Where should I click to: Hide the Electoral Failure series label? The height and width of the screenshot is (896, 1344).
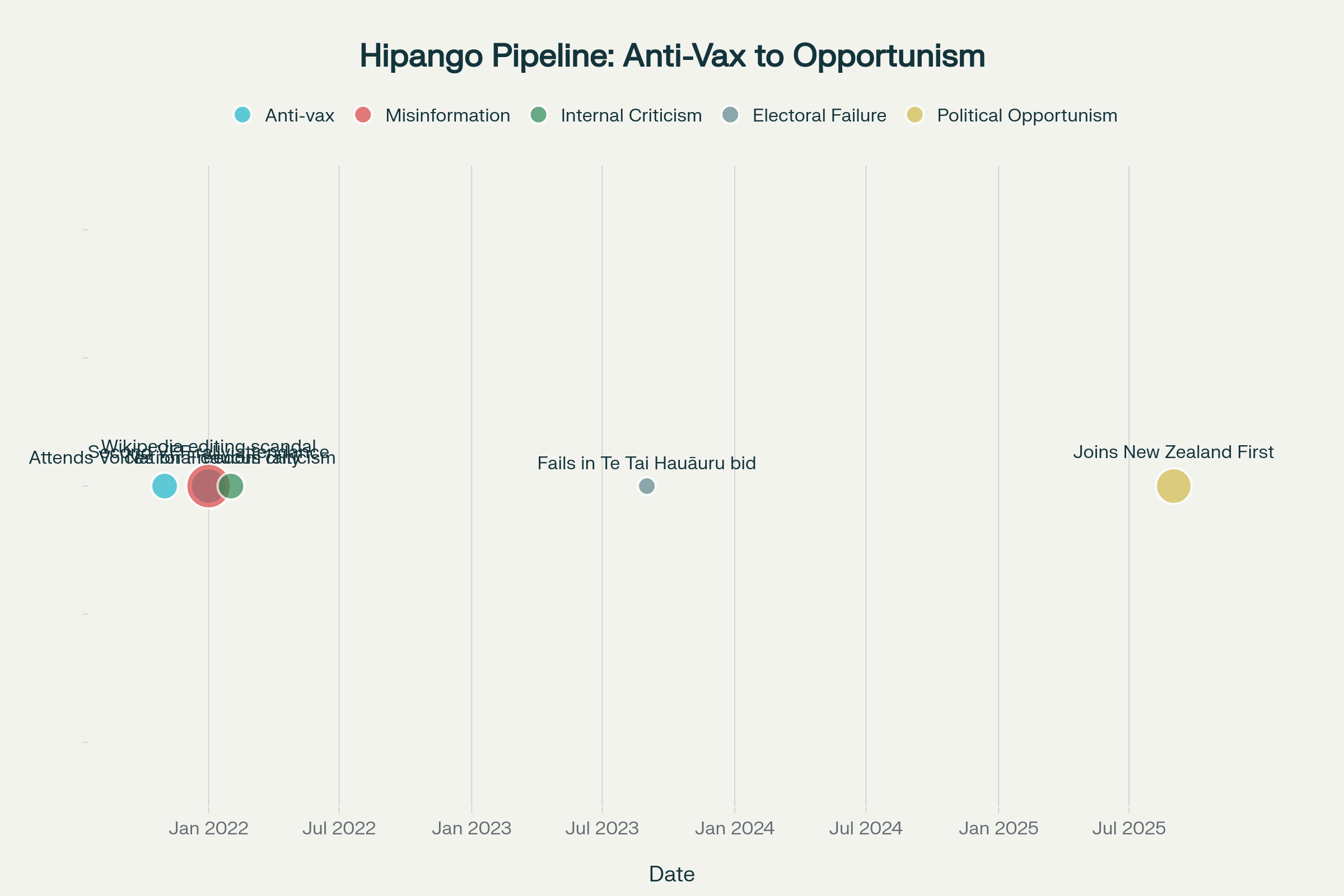point(819,115)
